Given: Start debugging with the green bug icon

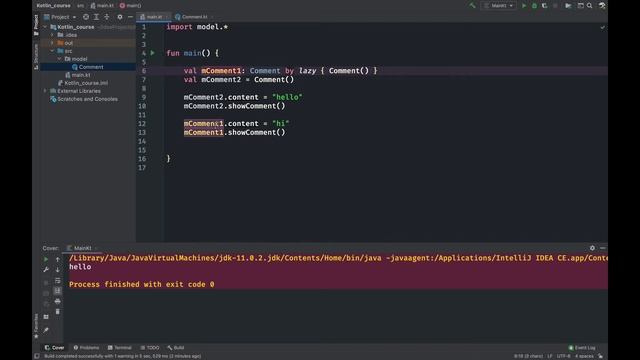Looking at the screenshot, I should (534, 6).
